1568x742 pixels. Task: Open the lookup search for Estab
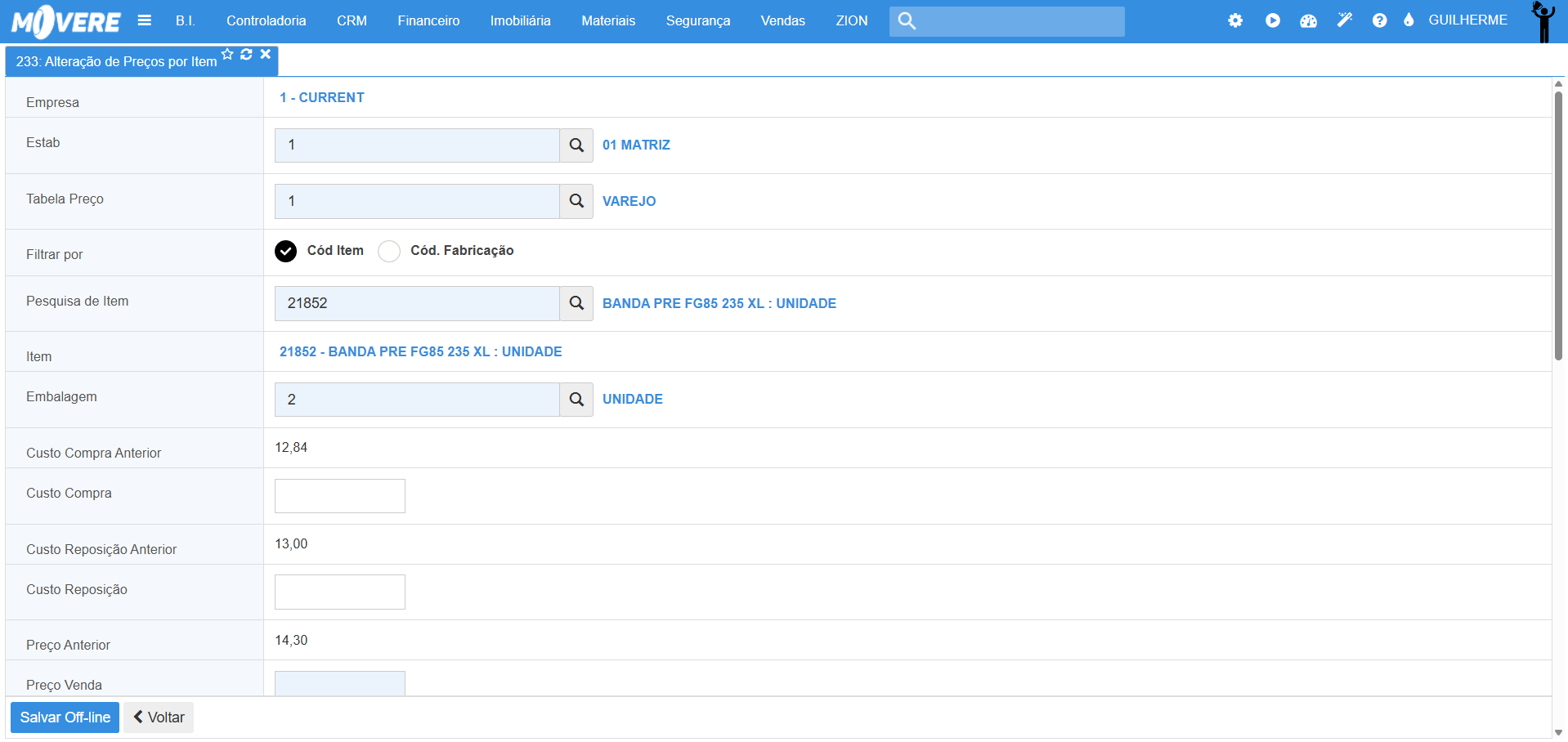point(576,145)
